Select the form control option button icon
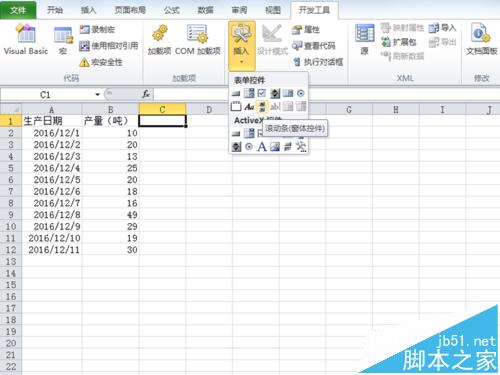The image size is (500, 375). point(301,93)
